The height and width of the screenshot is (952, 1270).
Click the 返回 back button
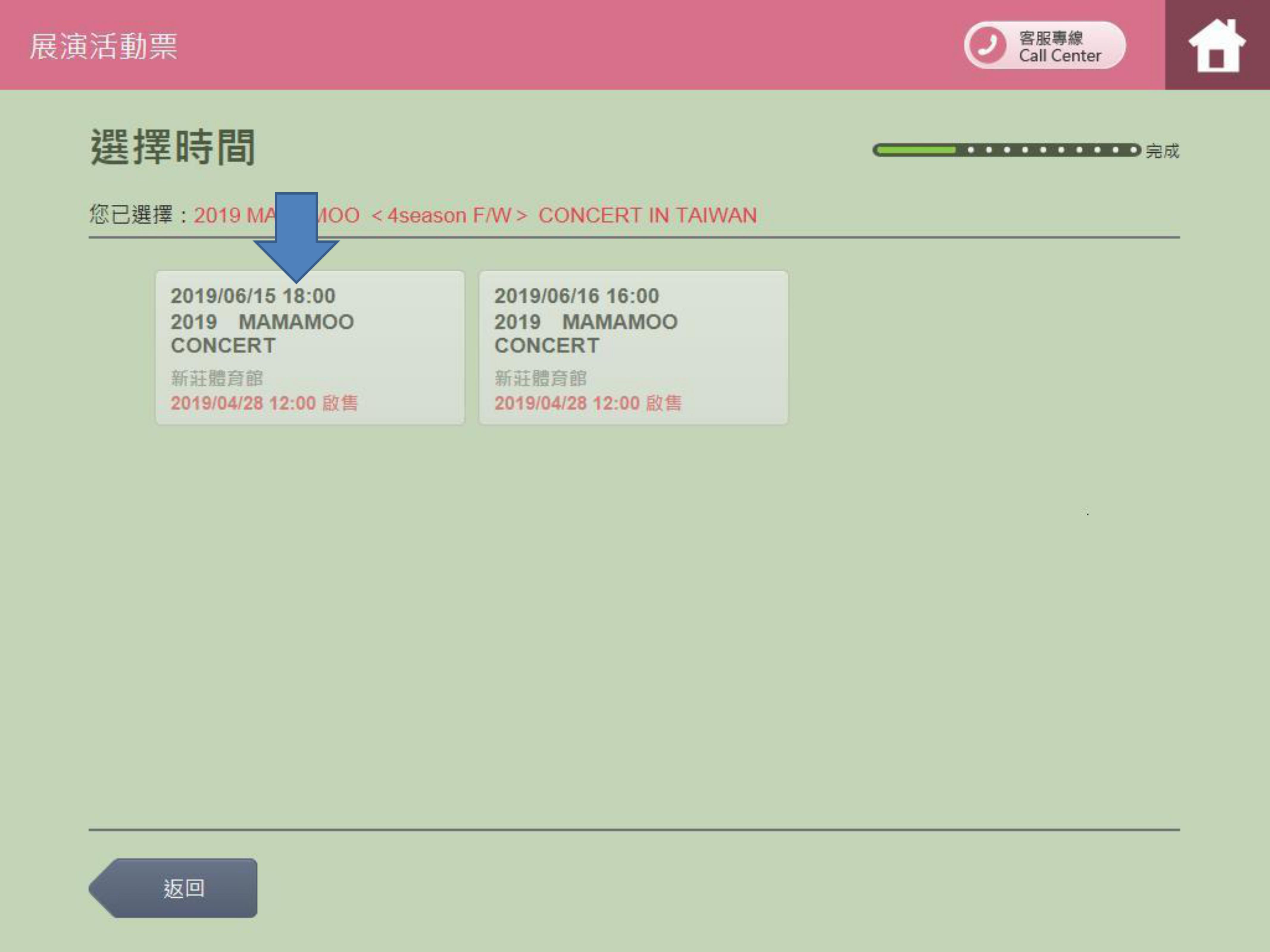[174, 888]
